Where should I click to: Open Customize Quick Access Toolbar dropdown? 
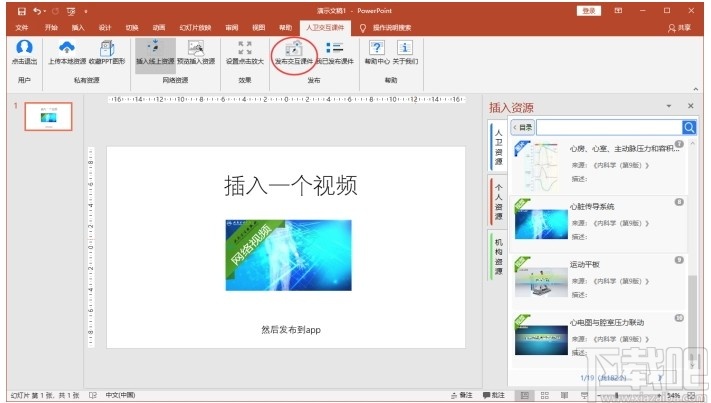pos(86,11)
